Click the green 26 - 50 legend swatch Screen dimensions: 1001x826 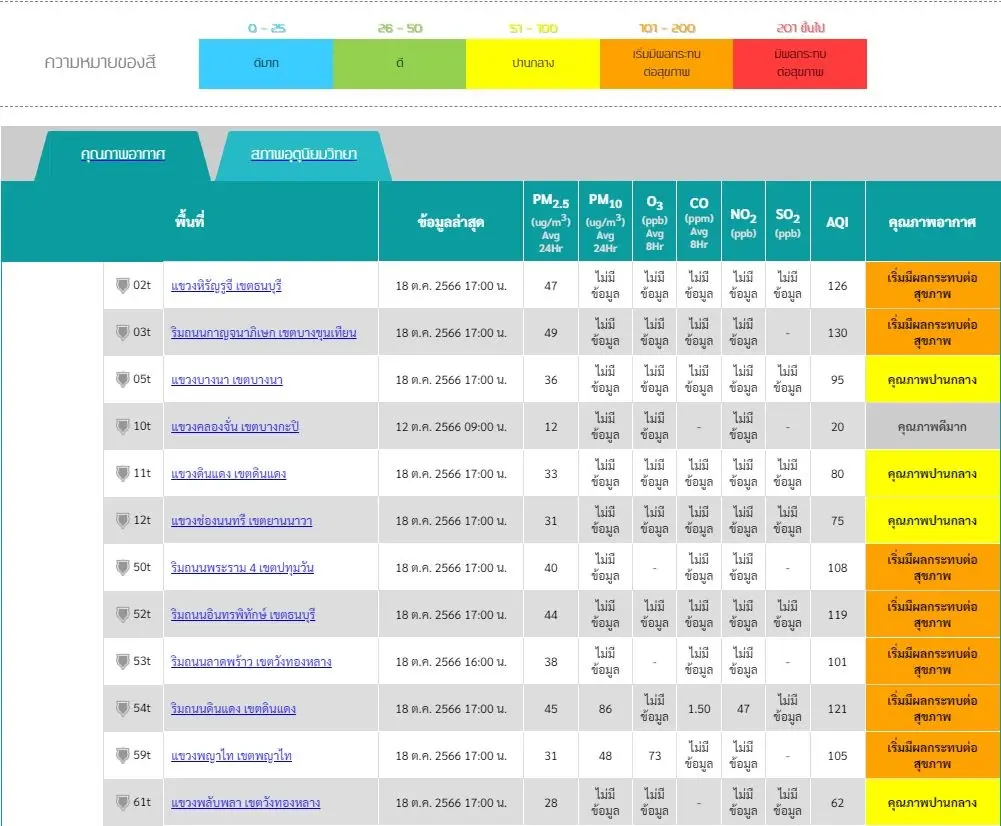pos(400,64)
